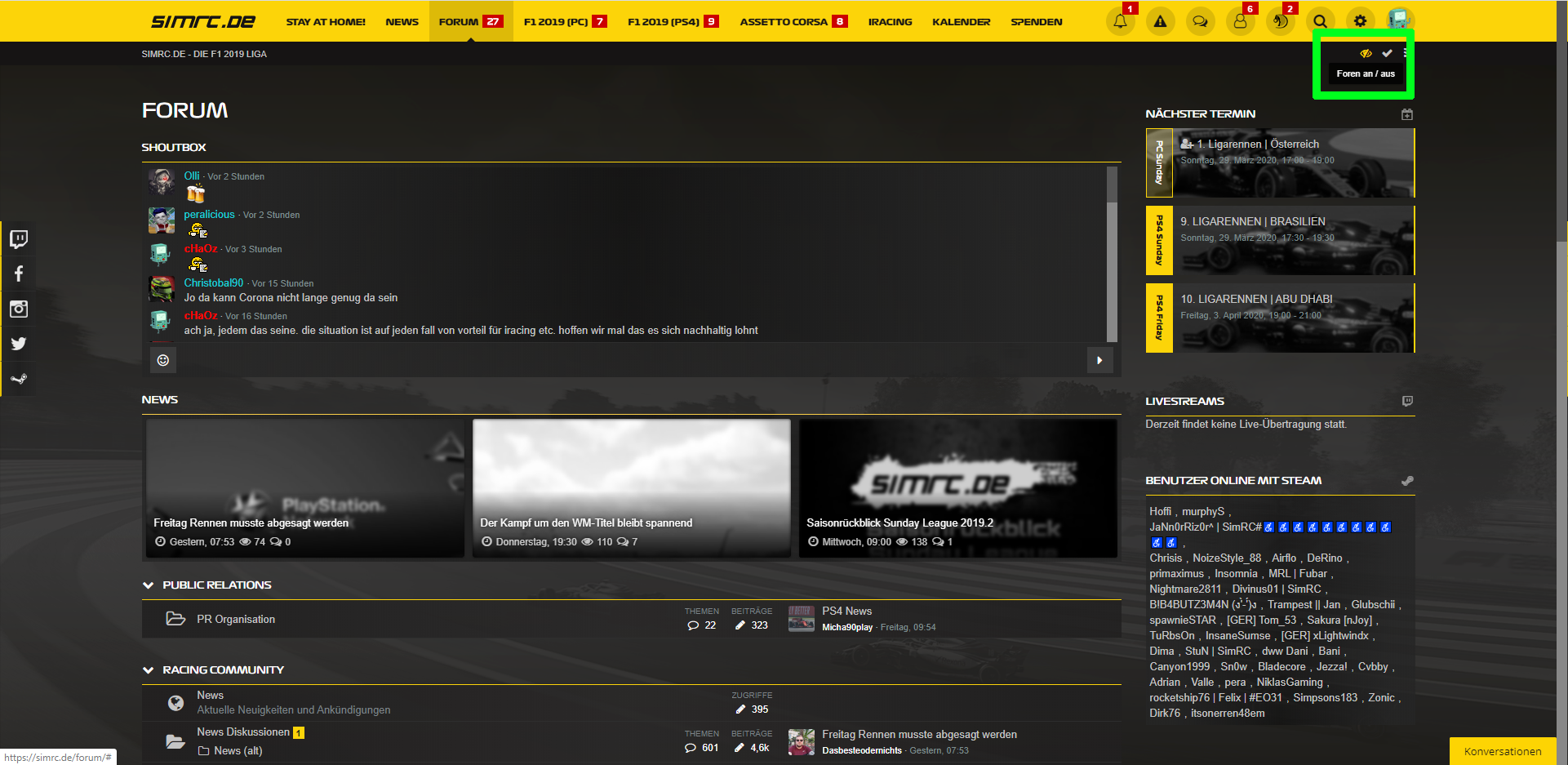Open the Assetto Corsa menu item
The width and height of the screenshot is (1568, 765).
(x=784, y=22)
